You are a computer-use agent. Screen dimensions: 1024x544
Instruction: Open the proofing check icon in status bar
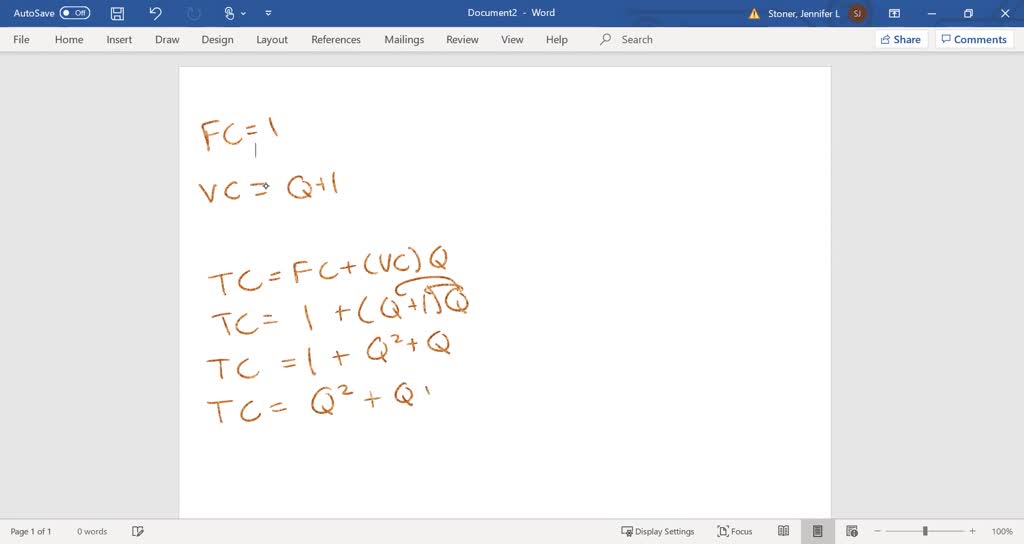point(138,532)
